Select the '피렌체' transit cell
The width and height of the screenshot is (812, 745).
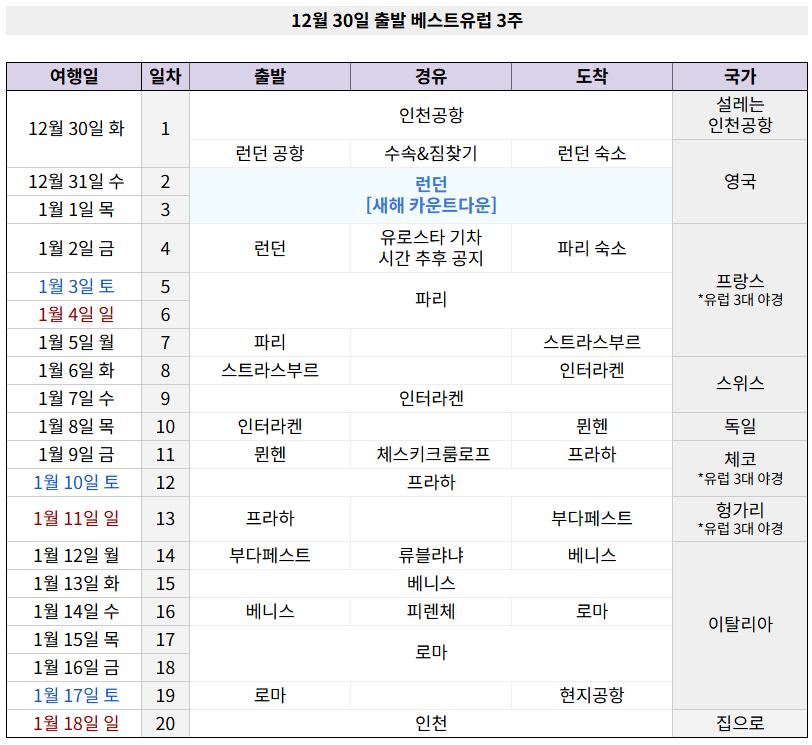pyautogui.click(x=431, y=612)
